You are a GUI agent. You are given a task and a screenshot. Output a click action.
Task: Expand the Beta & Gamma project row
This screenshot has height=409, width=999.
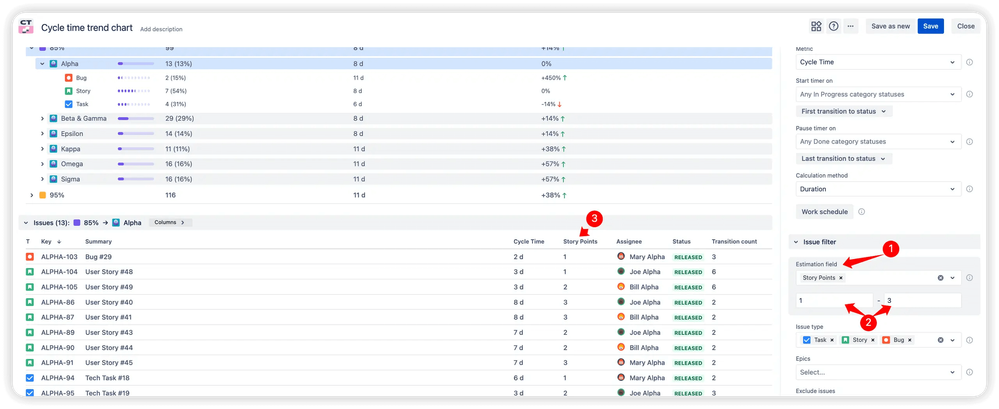(42, 119)
